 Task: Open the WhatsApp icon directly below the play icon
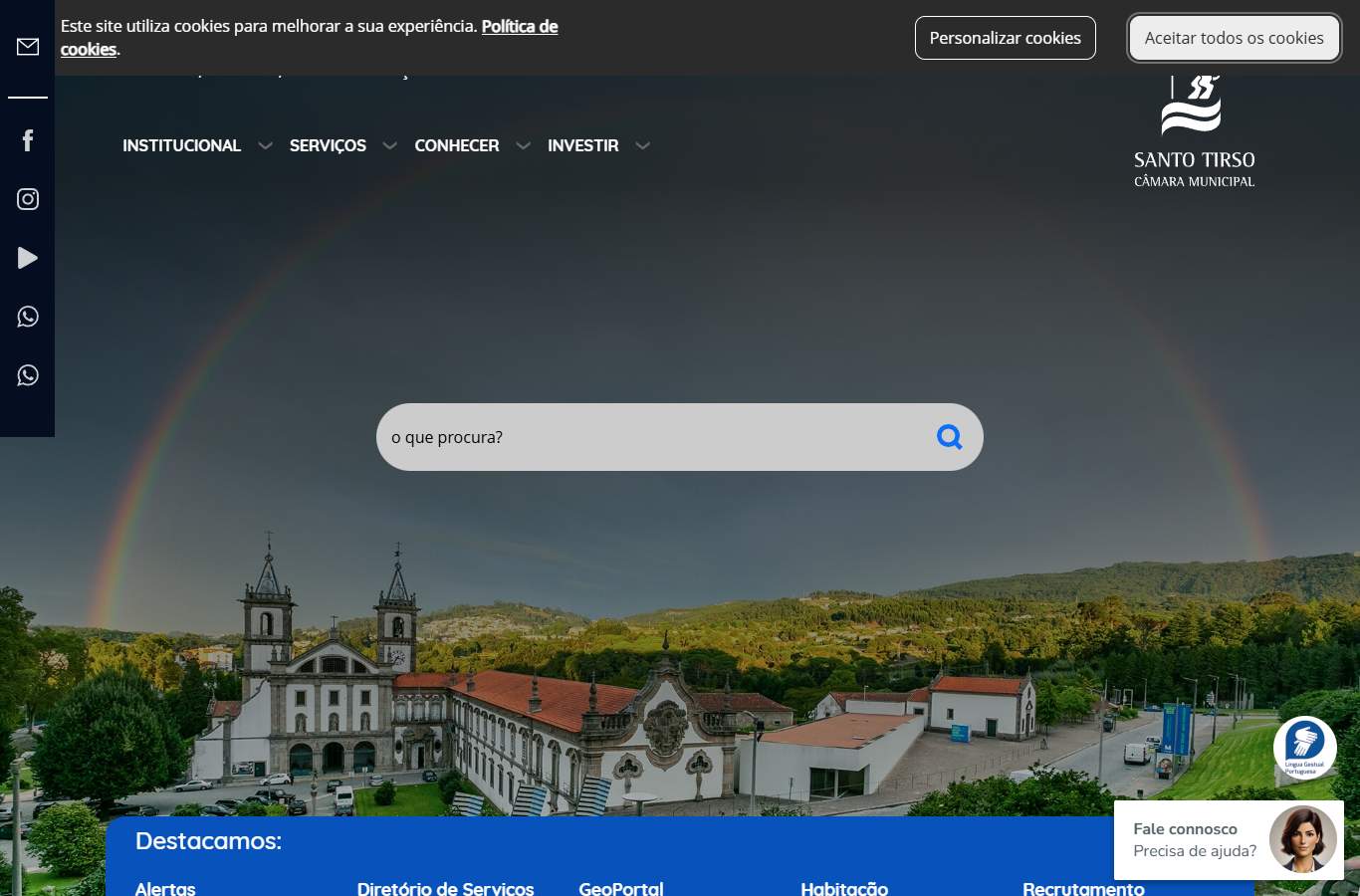click(x=28, y=317)
